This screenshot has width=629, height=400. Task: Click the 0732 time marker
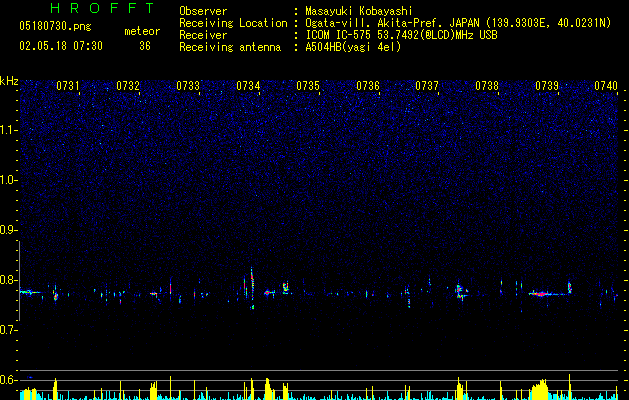pyautogui.click(x=128, y=86)
